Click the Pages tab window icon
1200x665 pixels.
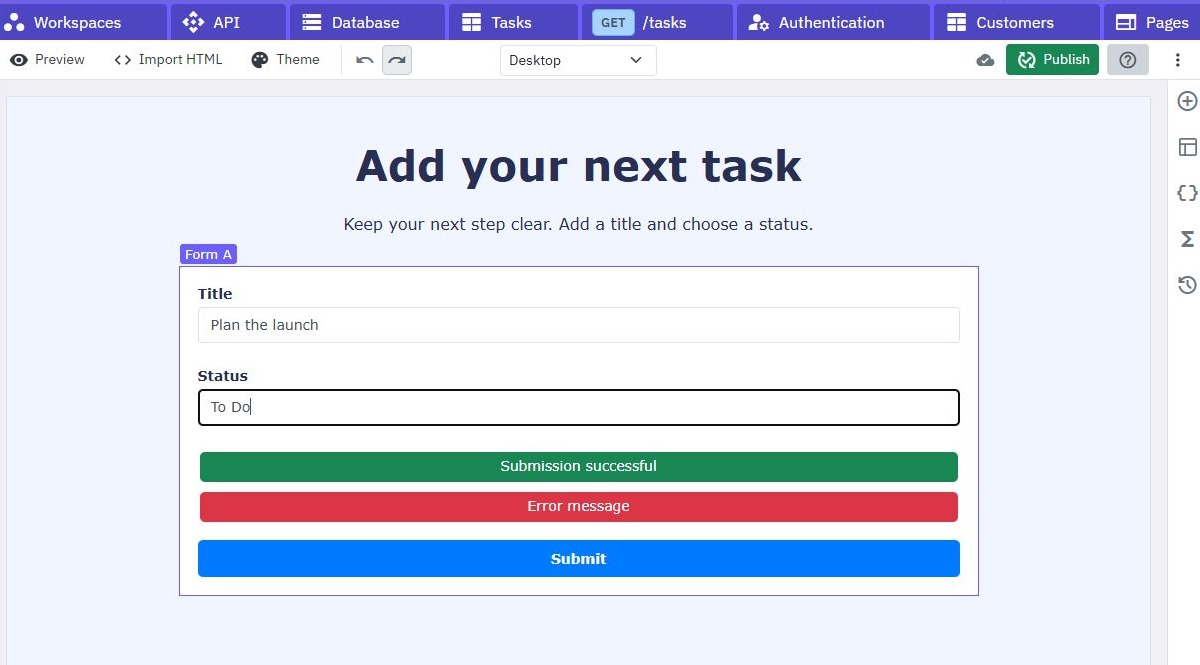click(1126, 22)
